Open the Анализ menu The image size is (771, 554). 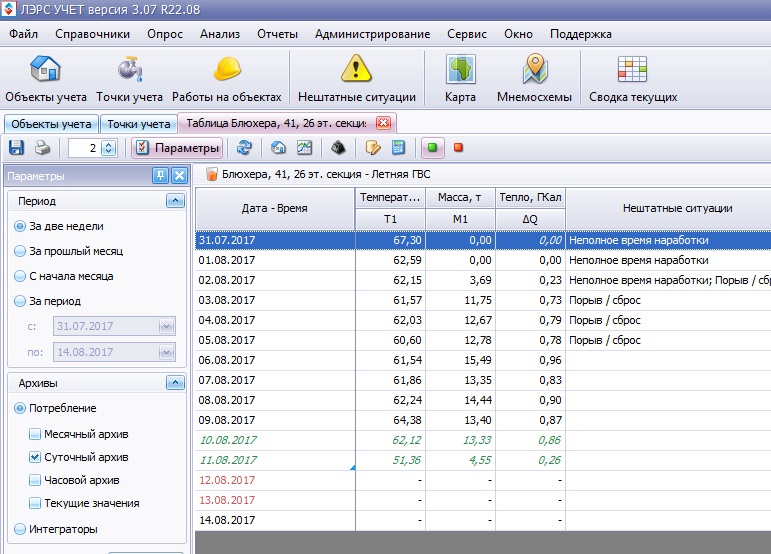(x=220, y=34)
